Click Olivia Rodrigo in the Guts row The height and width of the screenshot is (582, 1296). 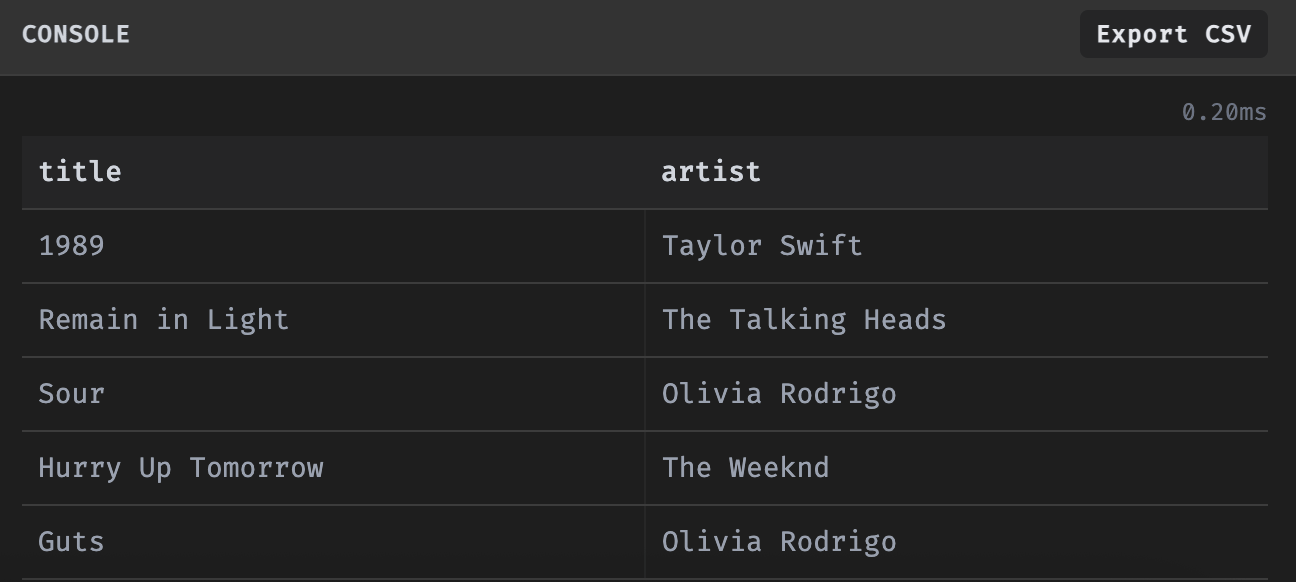click(778, 541)
